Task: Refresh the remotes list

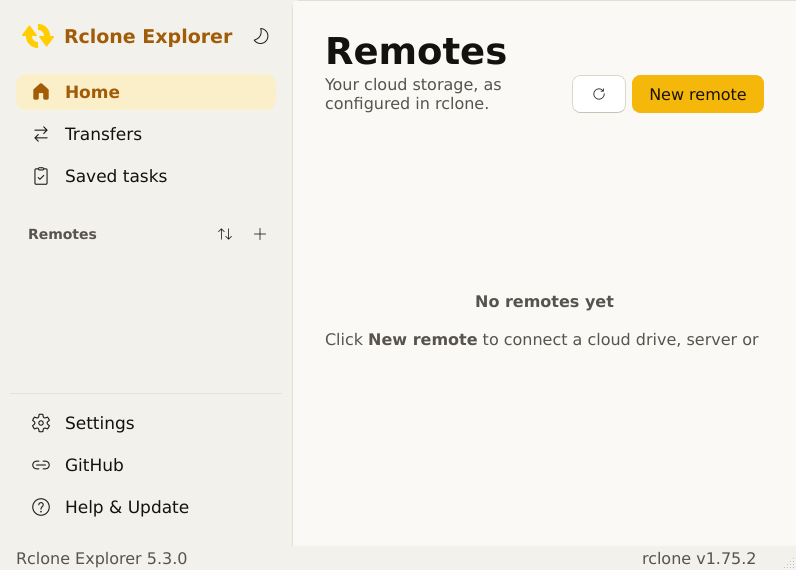Action: click(x=599, y=94)
